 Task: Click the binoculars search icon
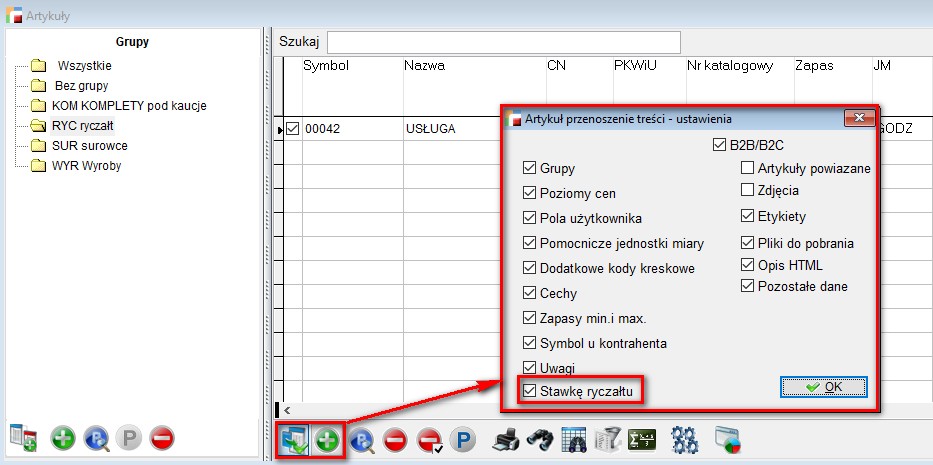coord(540,440)
